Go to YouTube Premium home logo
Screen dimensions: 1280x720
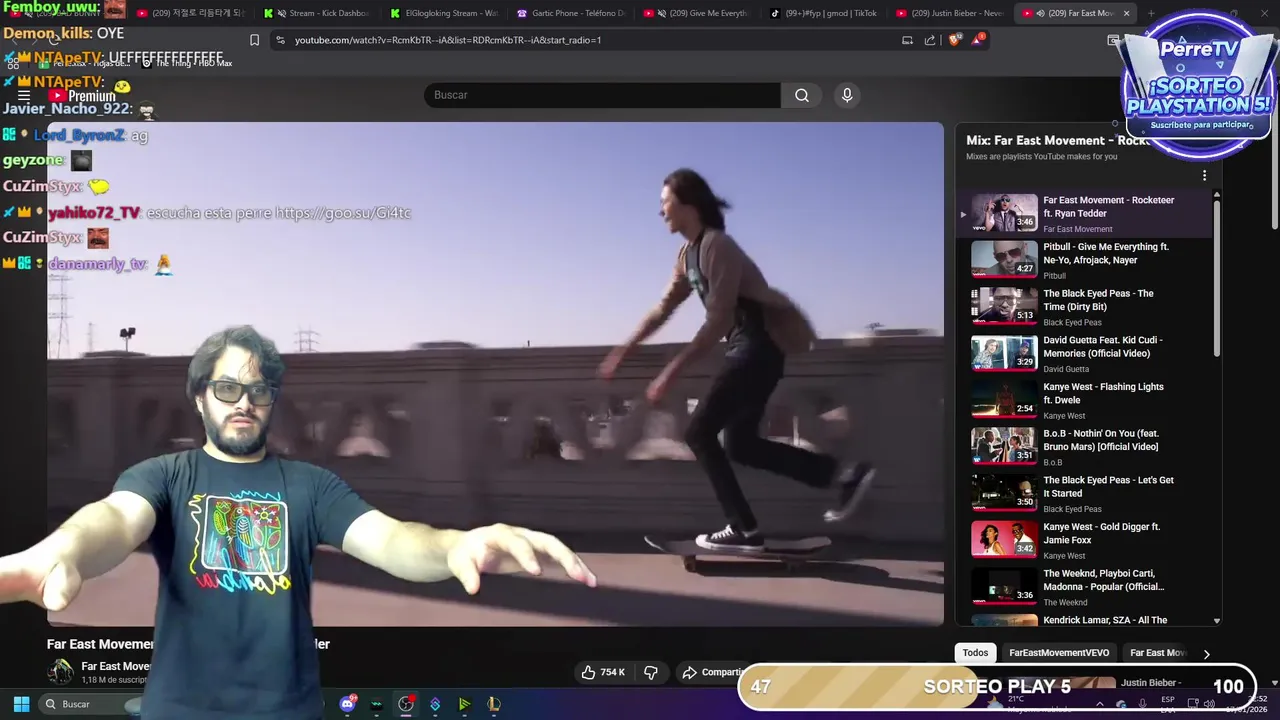pyautogui.click(x=83, y=96)
